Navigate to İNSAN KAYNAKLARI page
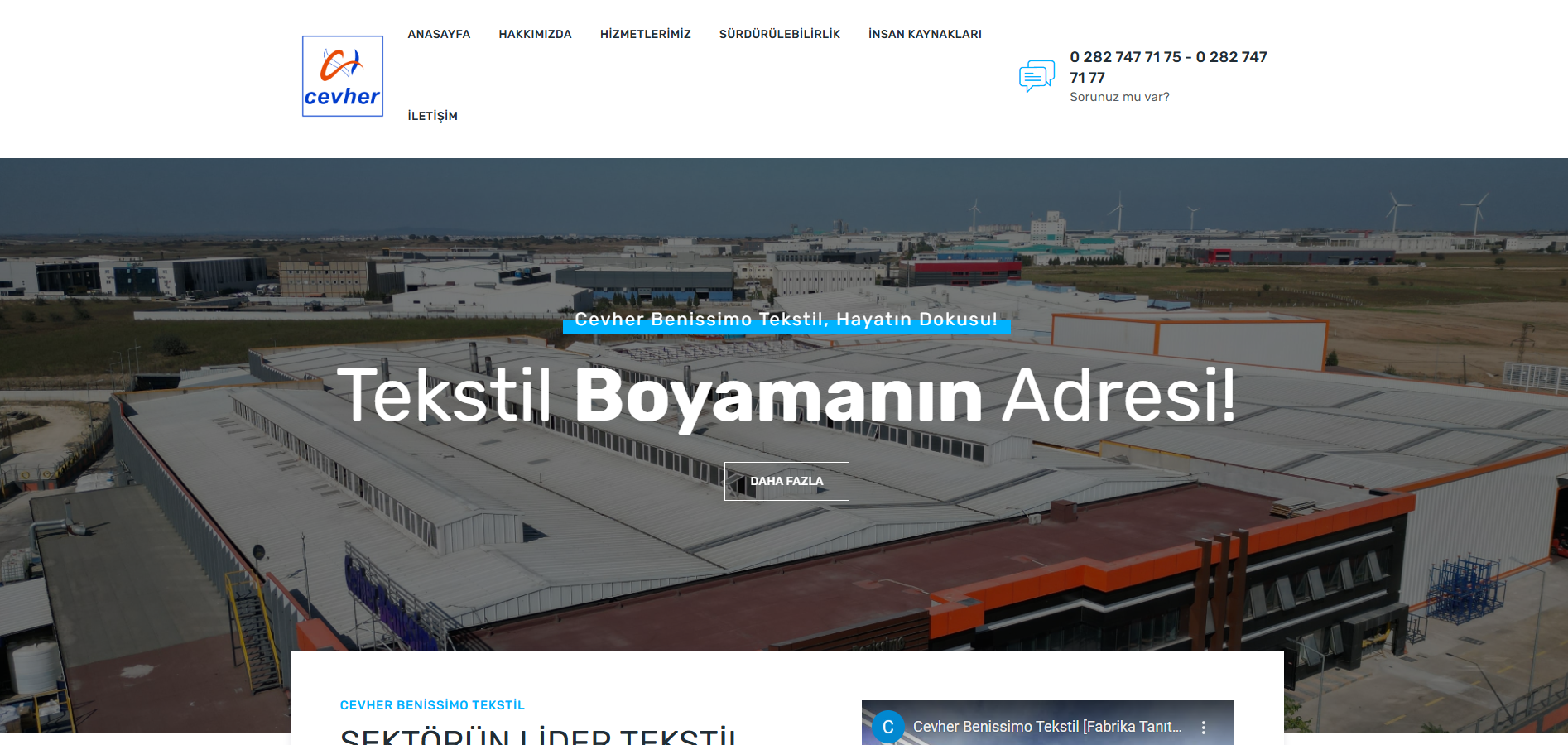Screen dimensions: 1568x745 (924, 34)
